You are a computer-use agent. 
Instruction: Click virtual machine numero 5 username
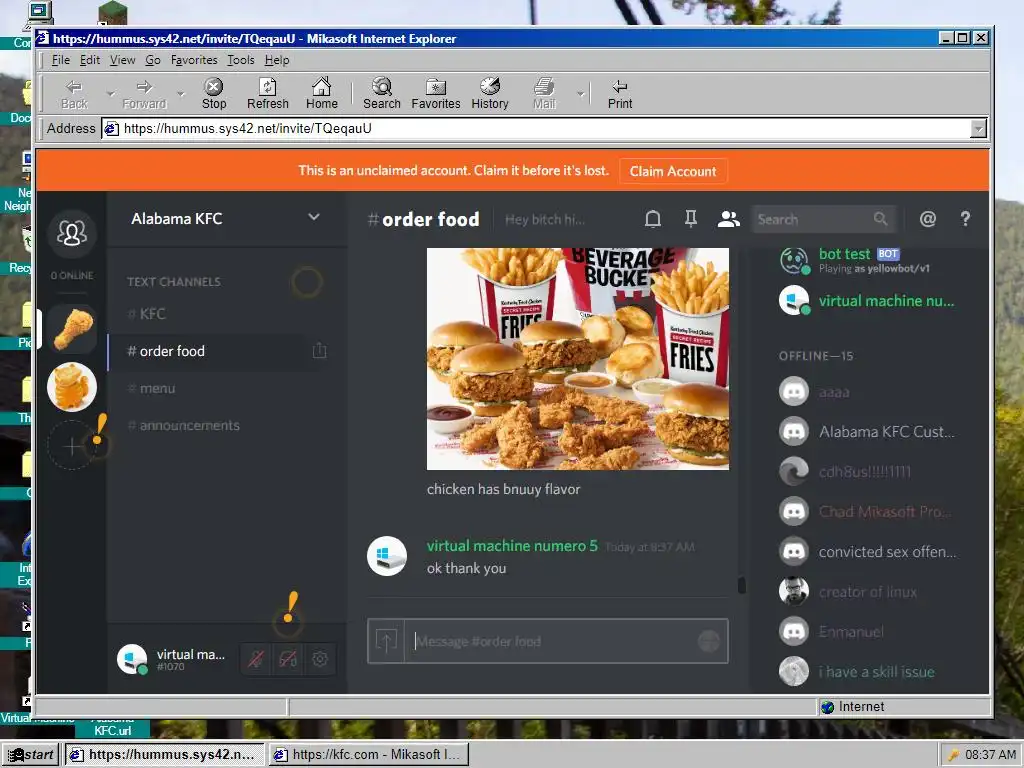(512, 546)
